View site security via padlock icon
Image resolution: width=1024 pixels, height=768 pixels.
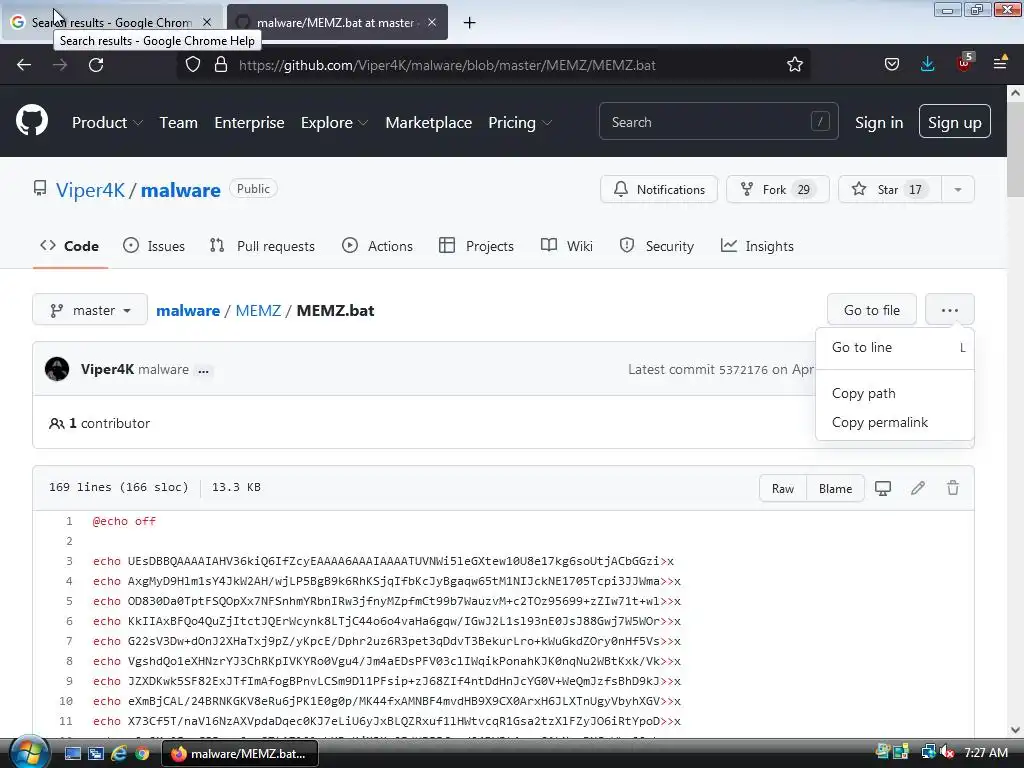(x=221, y=65)
